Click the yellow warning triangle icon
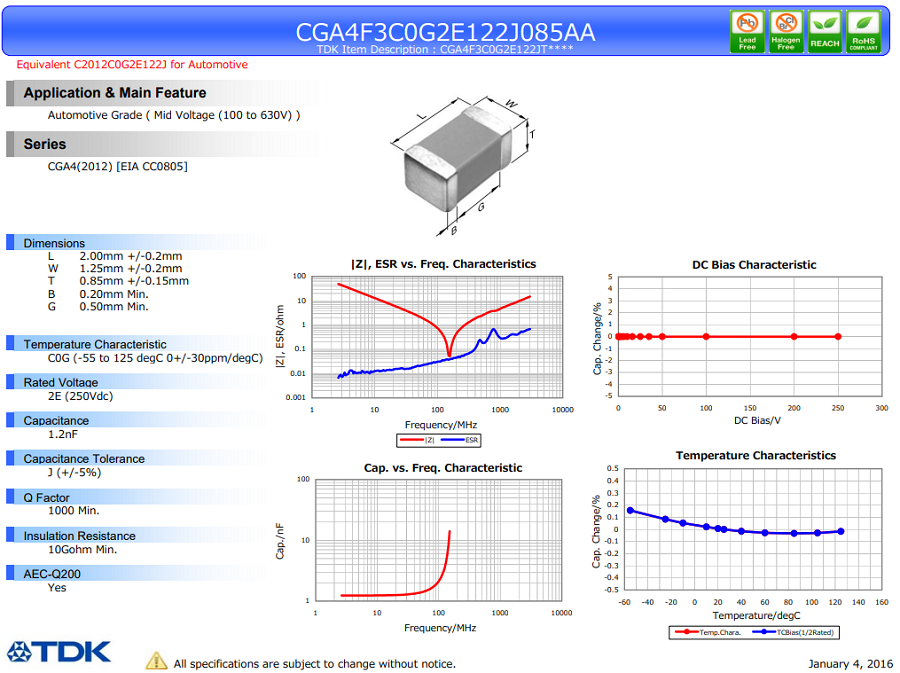Viewport: 900px width, 673px height. tap(156, 660)
